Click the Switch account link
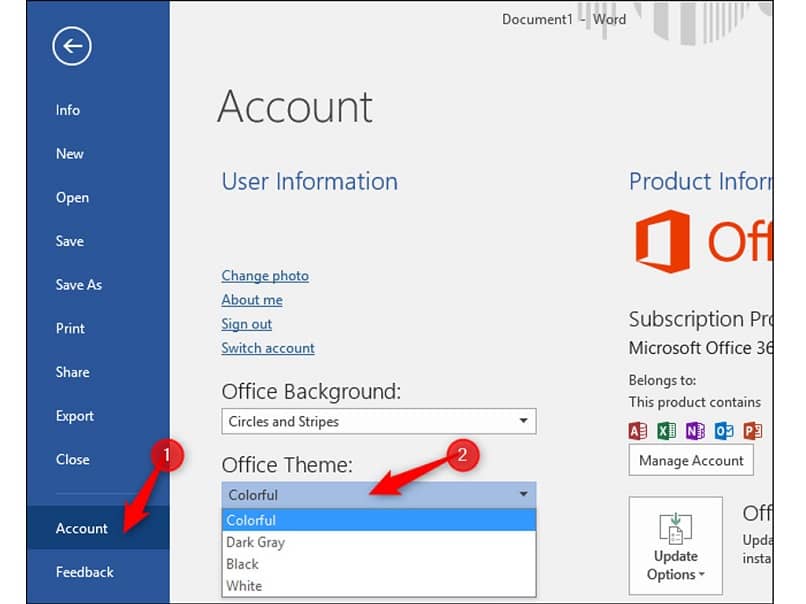 point(268,348)
